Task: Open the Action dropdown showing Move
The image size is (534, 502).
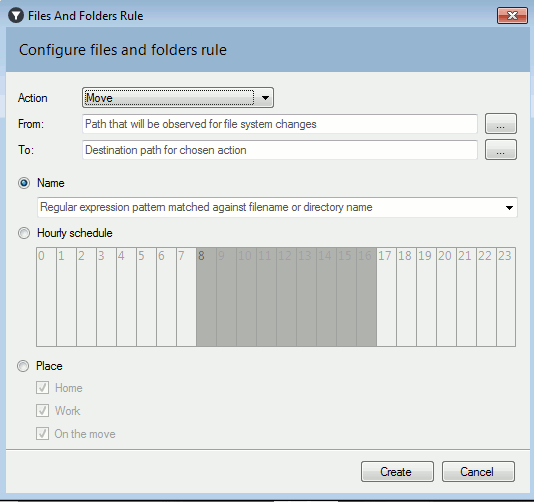Action: point(178,98)
